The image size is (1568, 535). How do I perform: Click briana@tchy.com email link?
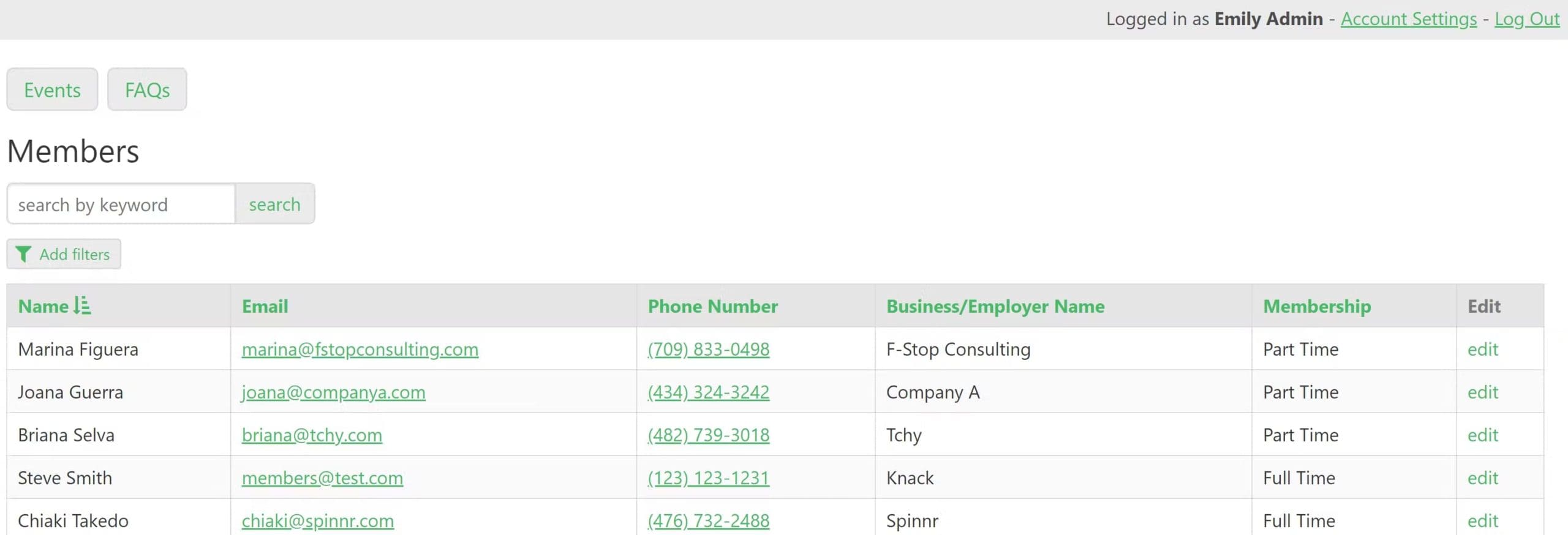[x=312, y=435]
